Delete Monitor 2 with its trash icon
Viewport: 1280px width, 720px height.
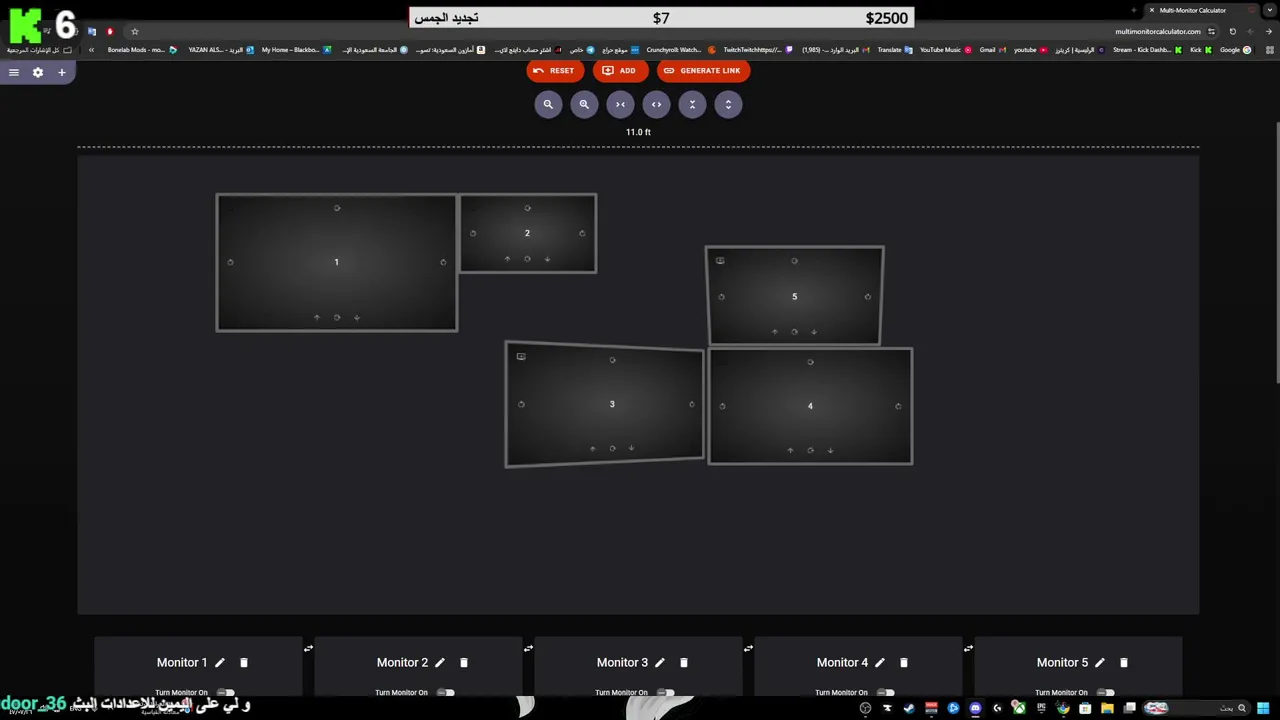coord(464,662)
